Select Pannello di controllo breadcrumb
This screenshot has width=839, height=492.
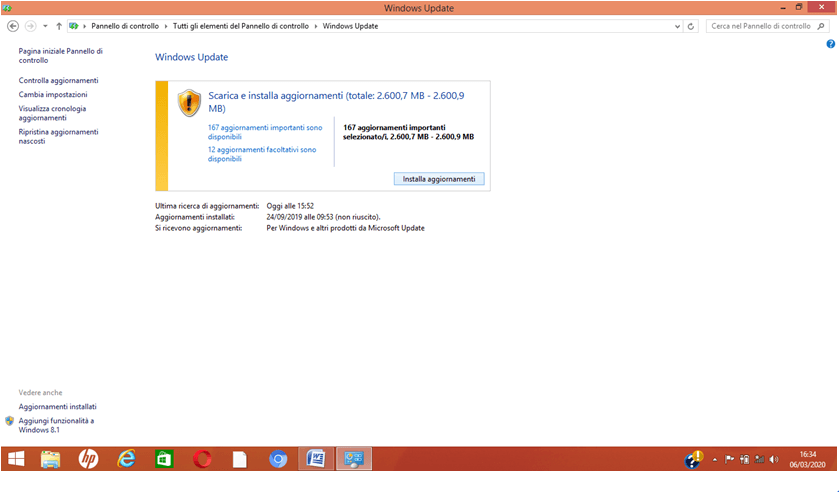[125, 26]
